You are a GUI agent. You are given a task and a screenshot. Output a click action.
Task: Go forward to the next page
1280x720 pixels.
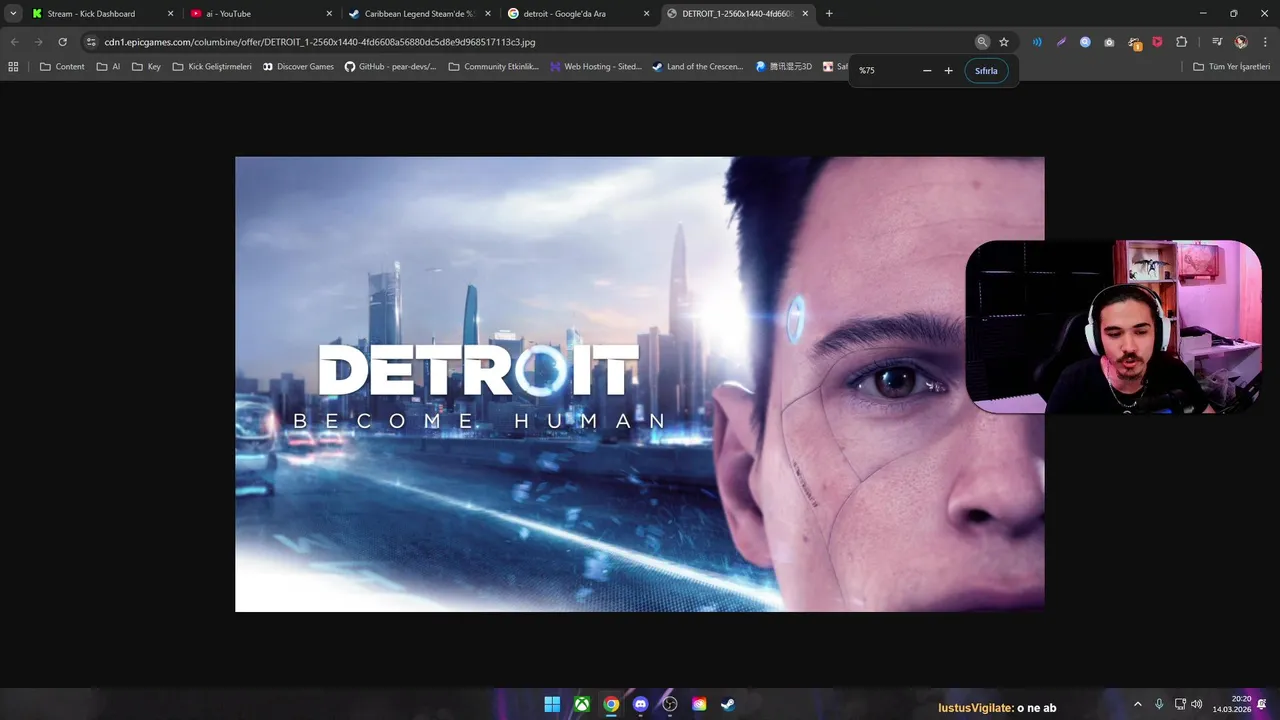[38, 42]
